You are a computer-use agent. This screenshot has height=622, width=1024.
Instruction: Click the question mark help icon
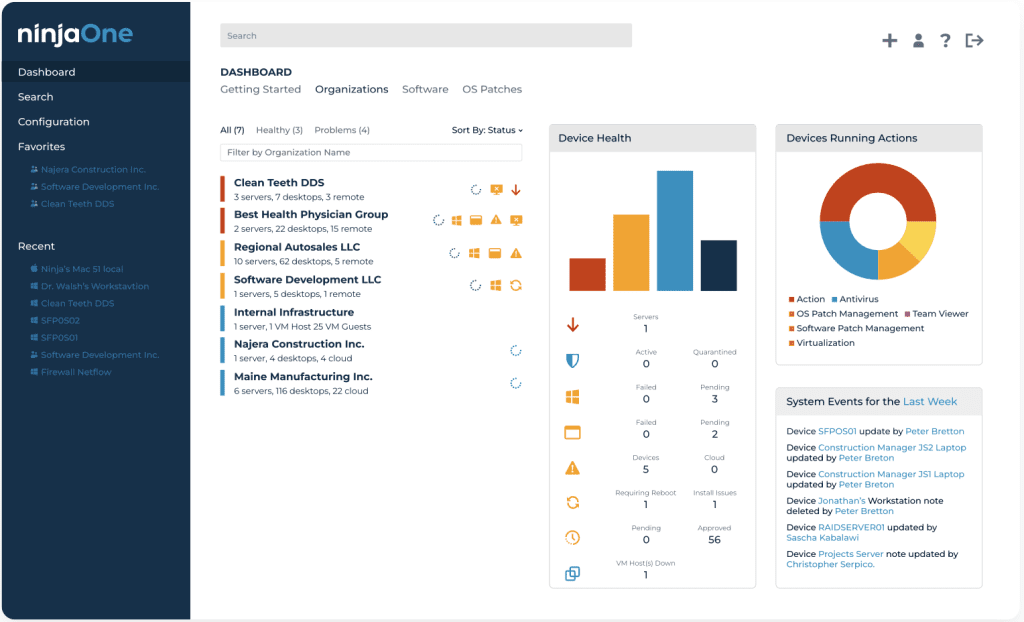pyautogui.click(x=945, y=41)
